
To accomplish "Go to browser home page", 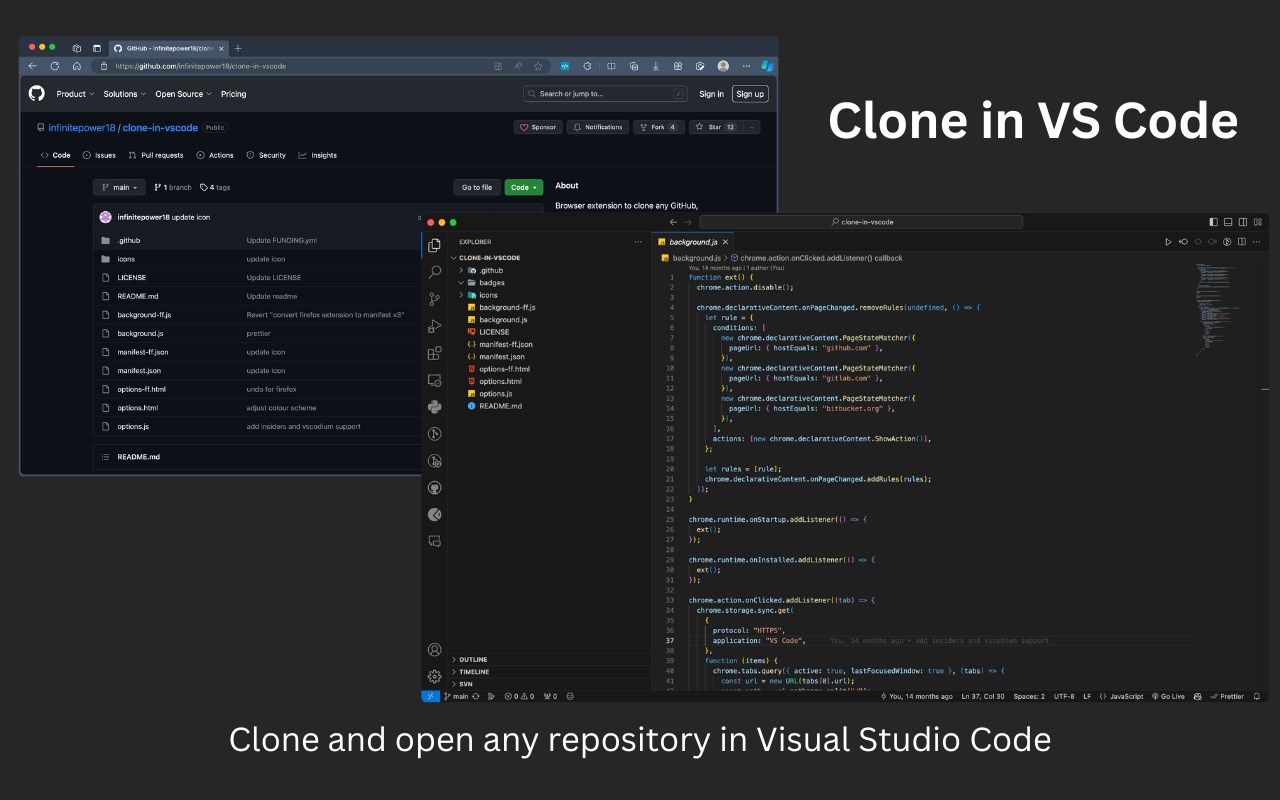I will (77, 66).
